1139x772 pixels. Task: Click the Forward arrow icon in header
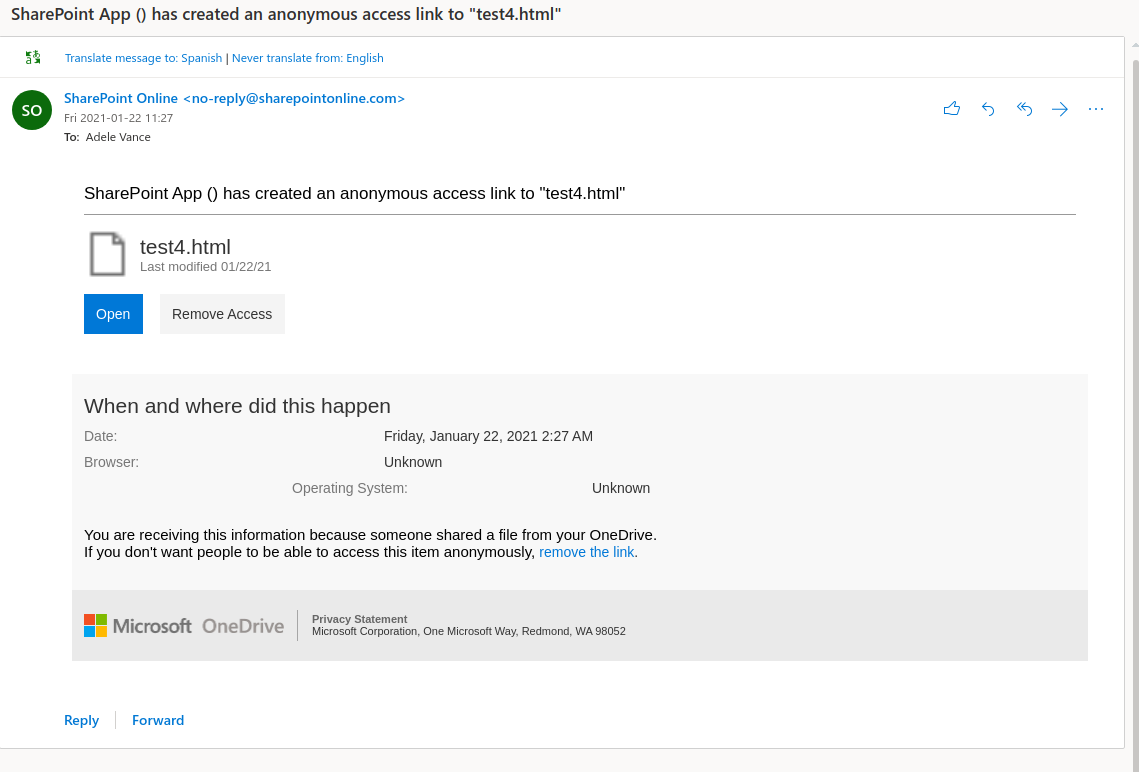pos(1060,109)
